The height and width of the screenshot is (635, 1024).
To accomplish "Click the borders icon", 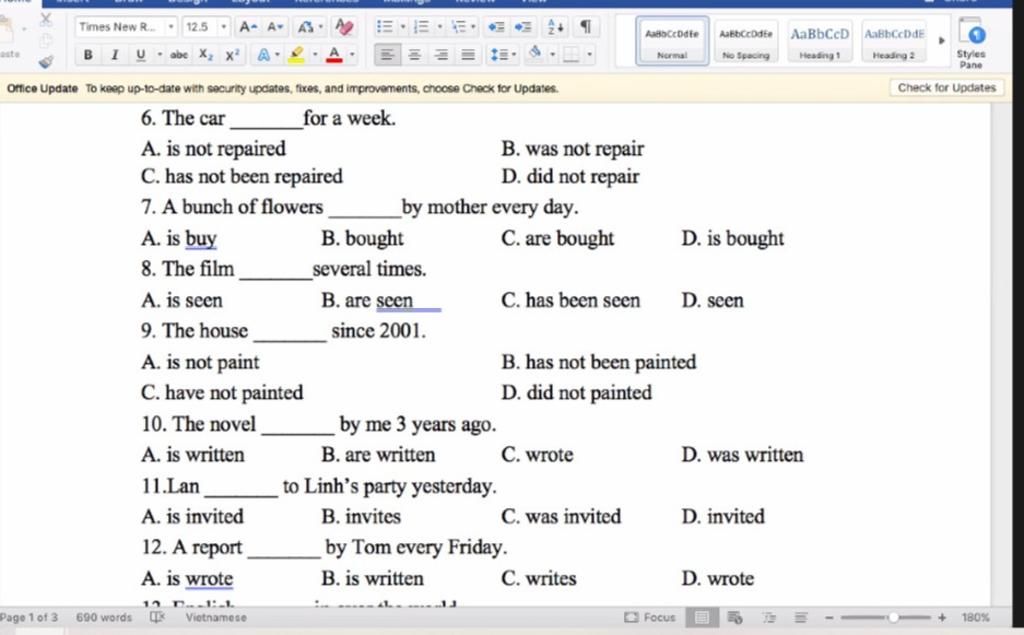I will pyautogui.click(x=571, y=55).
